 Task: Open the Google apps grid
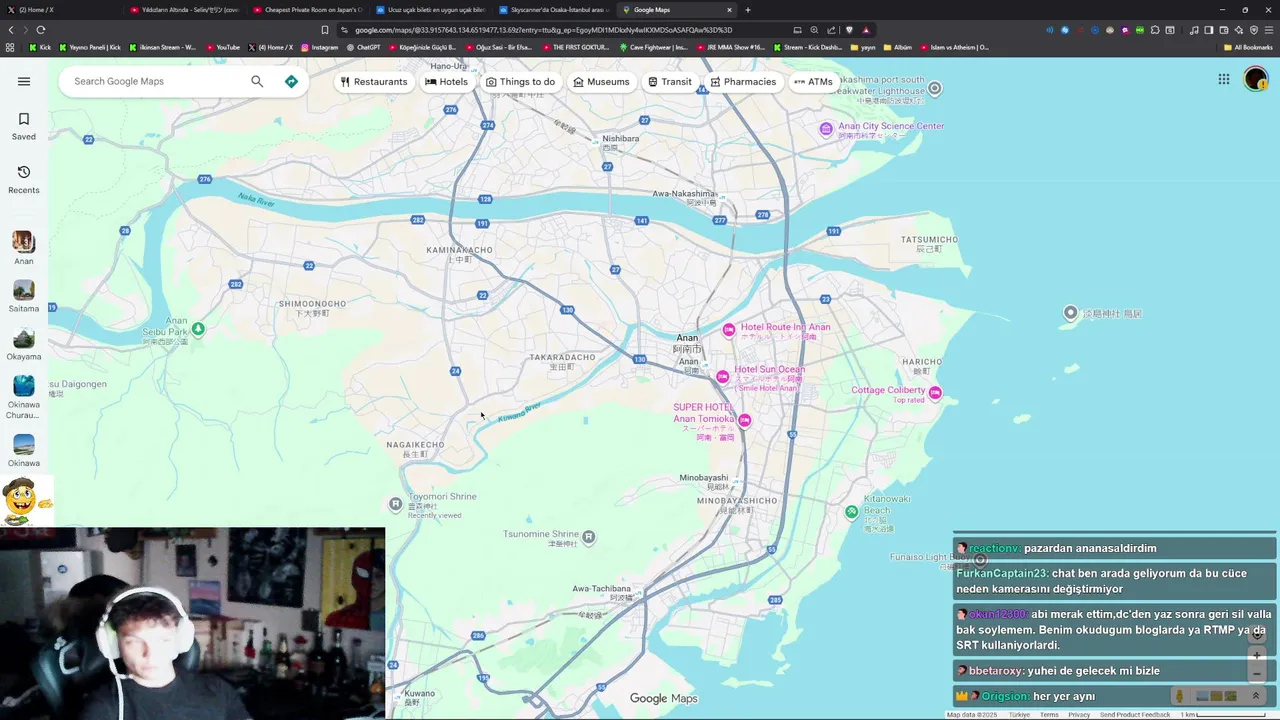click(x=1223, y=79)
